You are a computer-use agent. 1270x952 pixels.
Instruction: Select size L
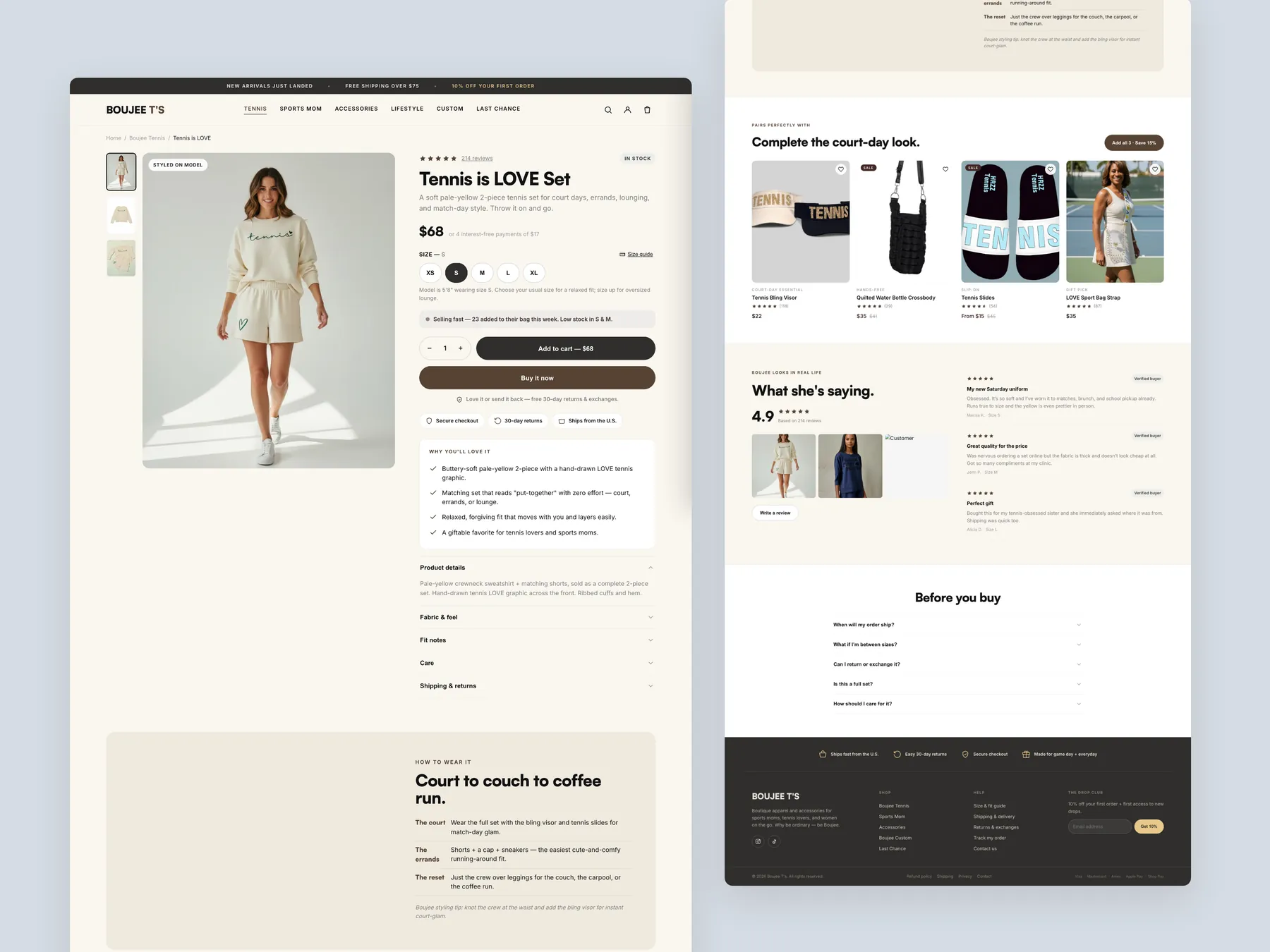(x=508, y=273)
